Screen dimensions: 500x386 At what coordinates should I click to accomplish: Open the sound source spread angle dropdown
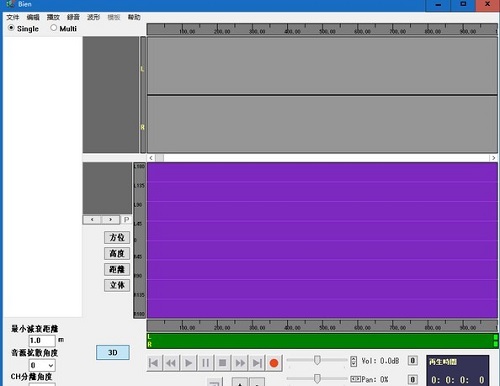(x=42, y=365)
